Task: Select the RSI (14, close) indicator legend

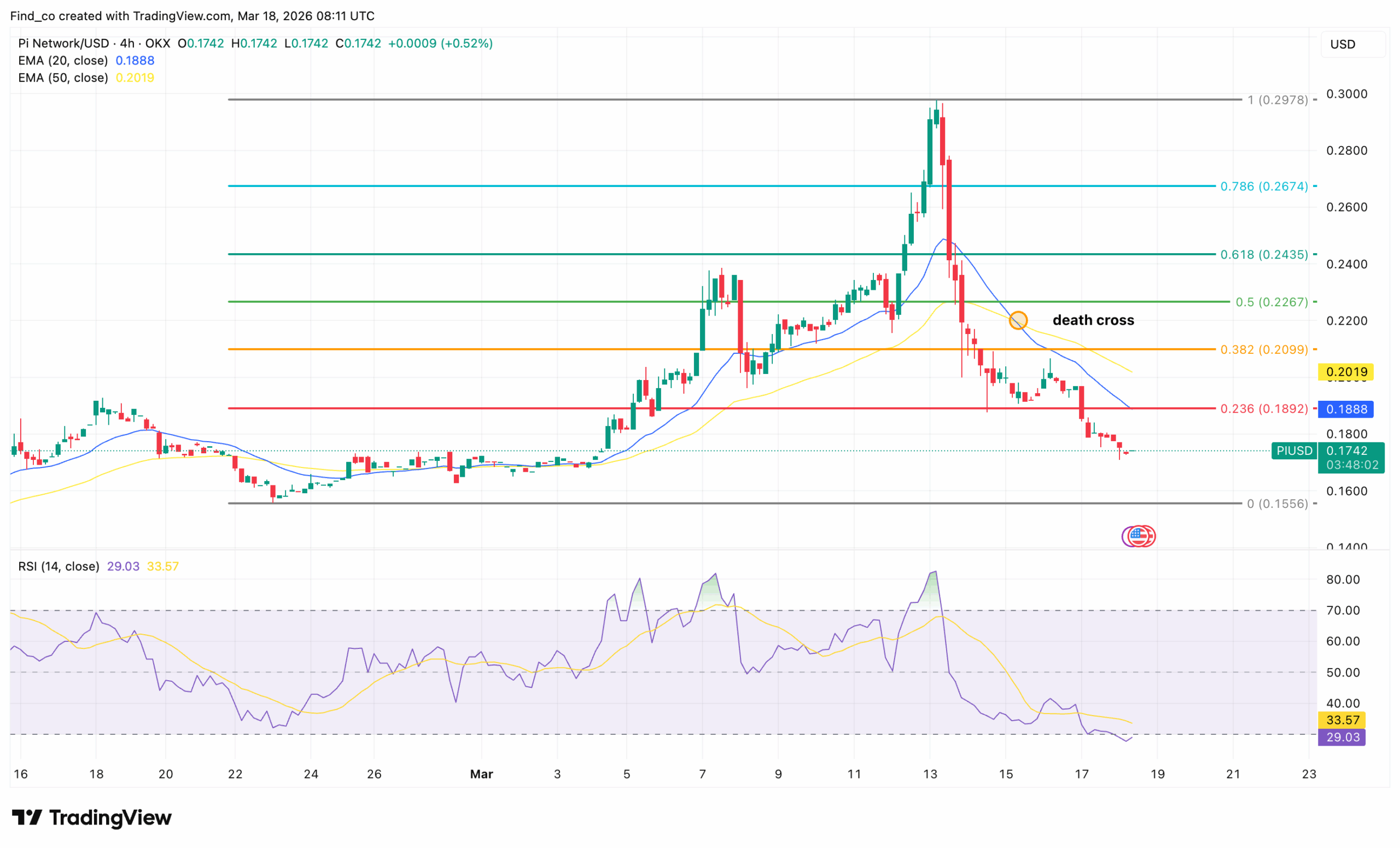Action: (x=59, y=566)
